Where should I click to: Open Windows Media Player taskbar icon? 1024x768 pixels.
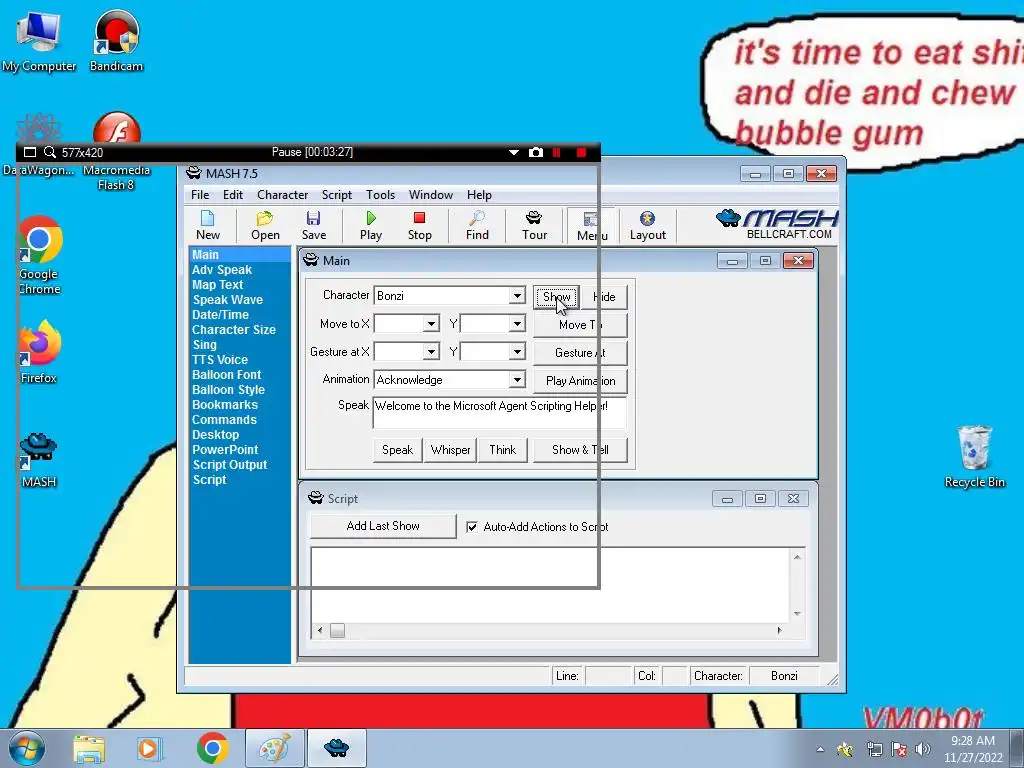[x=148, y=748]
